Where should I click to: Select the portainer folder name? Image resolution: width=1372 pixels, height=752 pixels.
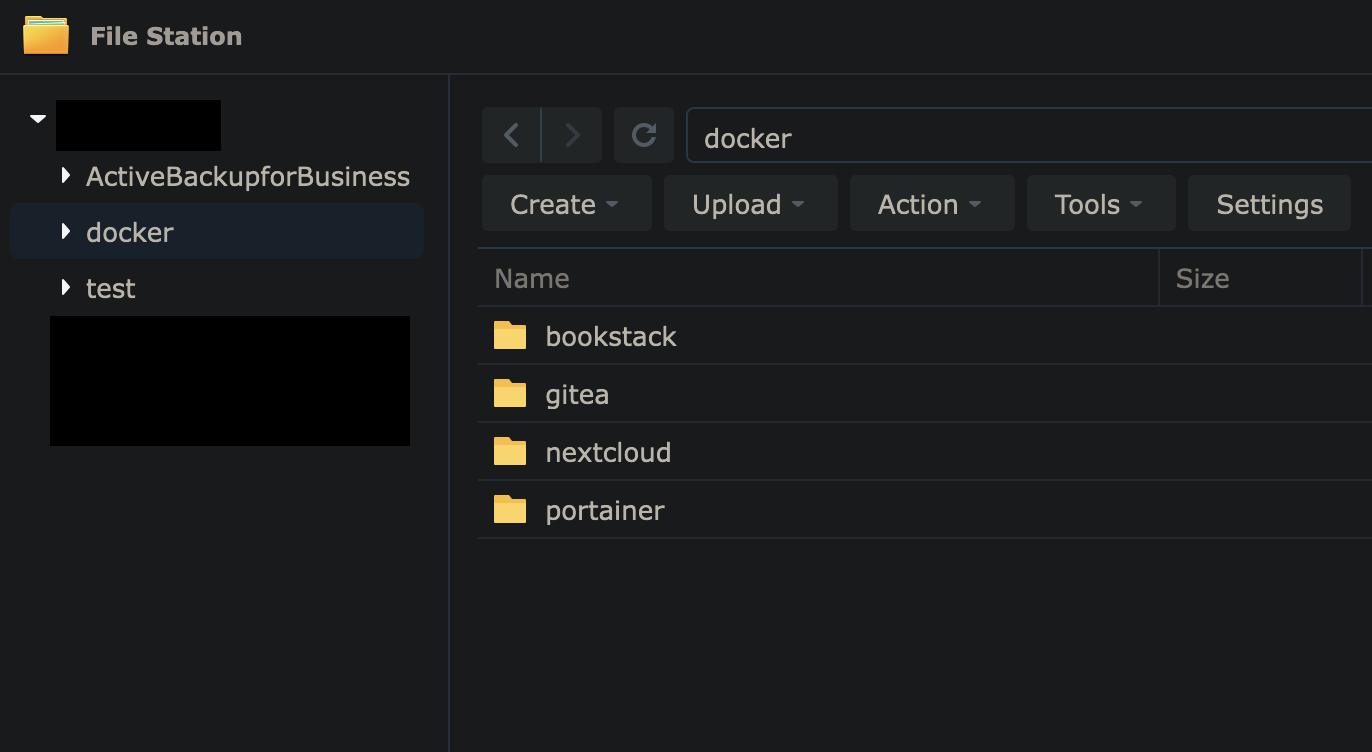(x=605, y=511)
